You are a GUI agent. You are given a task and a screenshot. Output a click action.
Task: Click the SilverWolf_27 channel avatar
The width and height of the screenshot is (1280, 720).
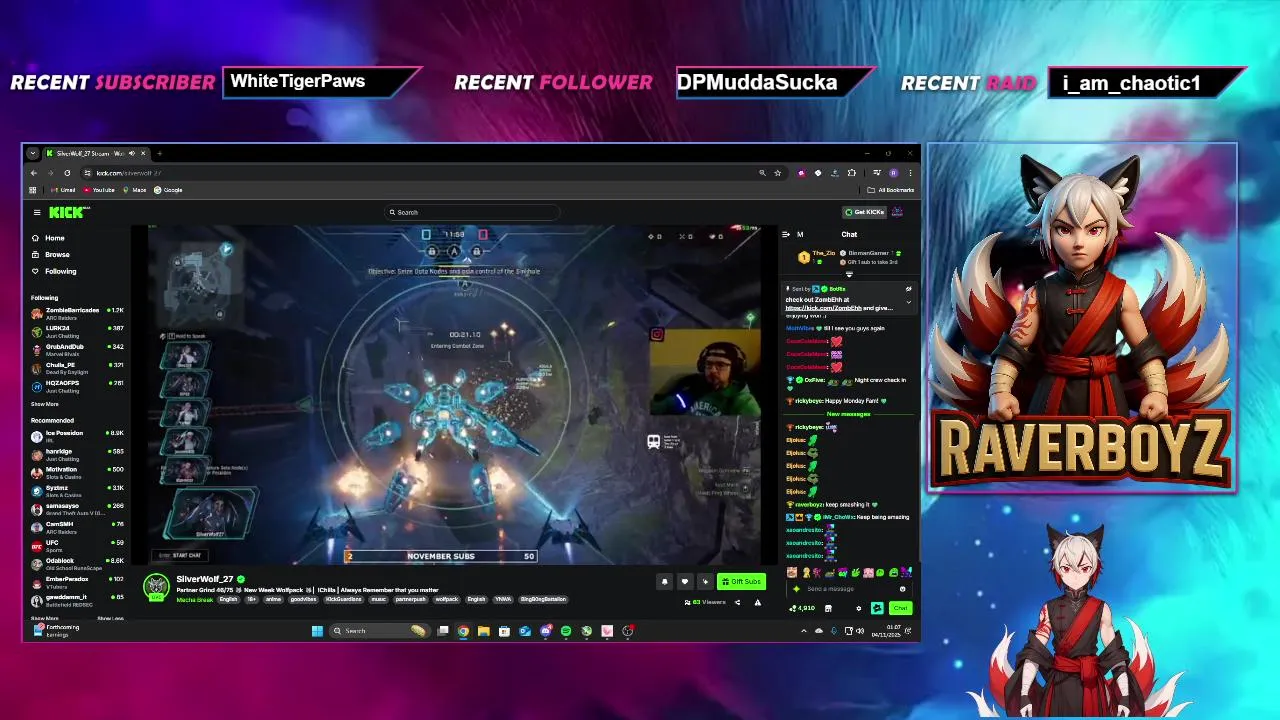click(156, 587)
